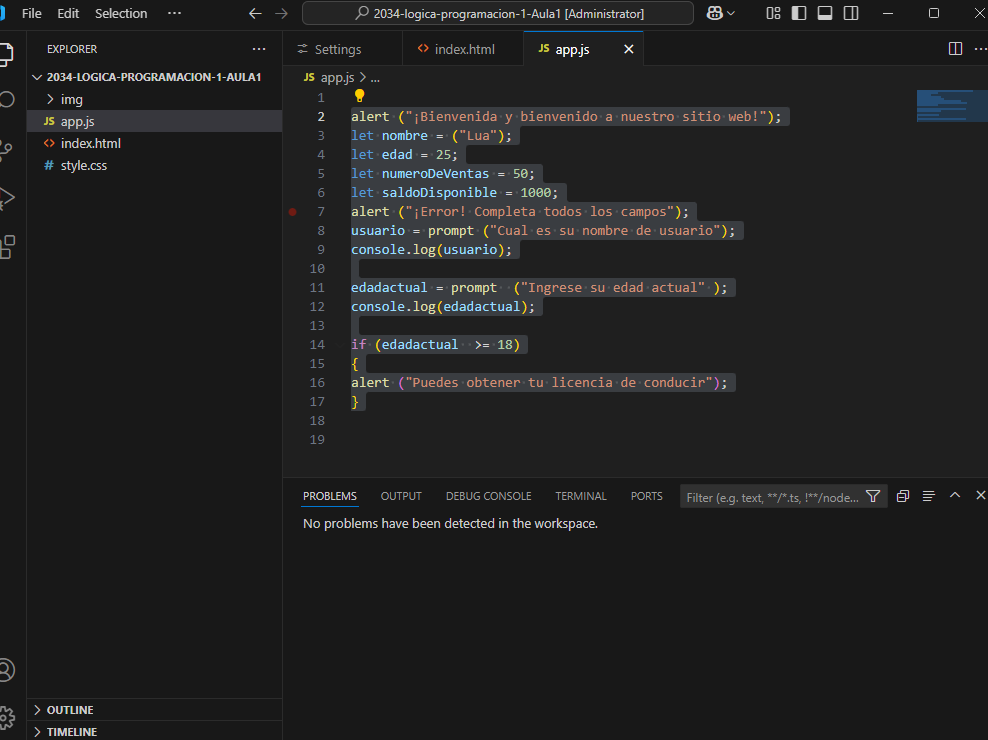The image size is (988, 740).
Task: Close the bottom panel with its X
Action: 980,495
